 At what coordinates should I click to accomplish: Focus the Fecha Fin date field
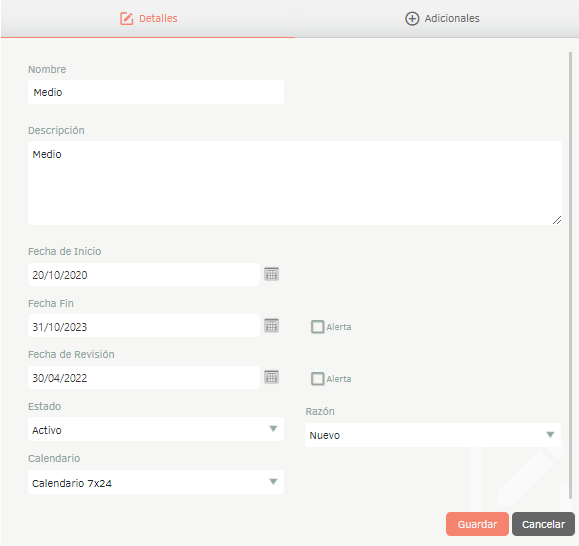[144, 326]
